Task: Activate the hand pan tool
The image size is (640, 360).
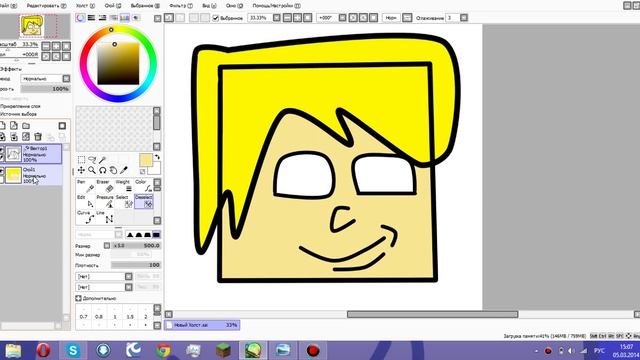Action: (x=113, y=170)
